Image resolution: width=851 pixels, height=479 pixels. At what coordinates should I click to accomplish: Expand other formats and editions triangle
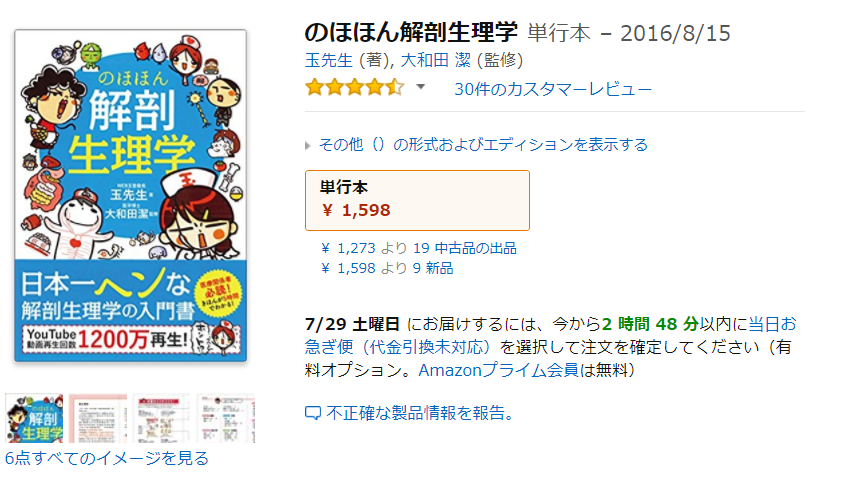[x=309, y=145]
